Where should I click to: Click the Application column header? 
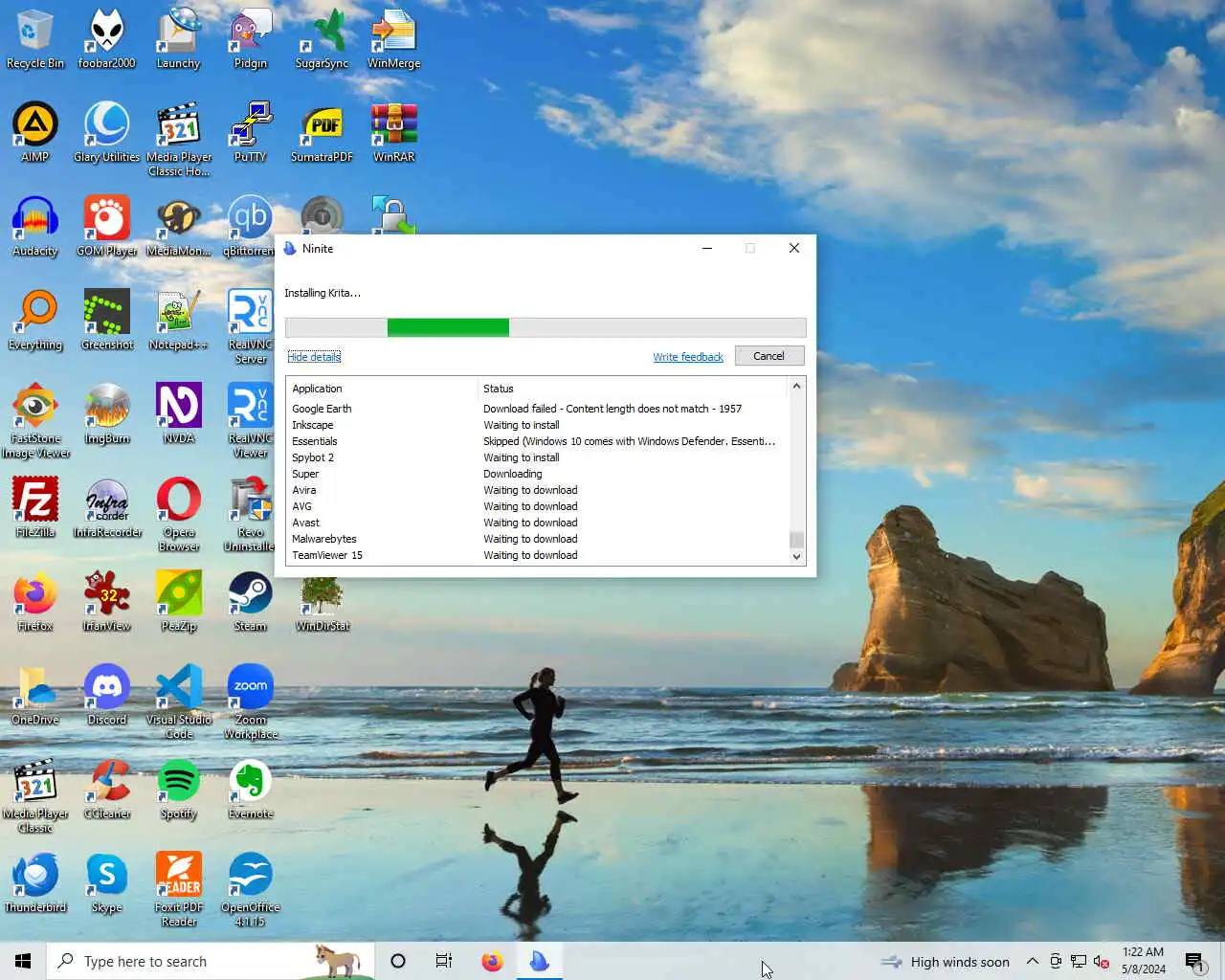382,389
